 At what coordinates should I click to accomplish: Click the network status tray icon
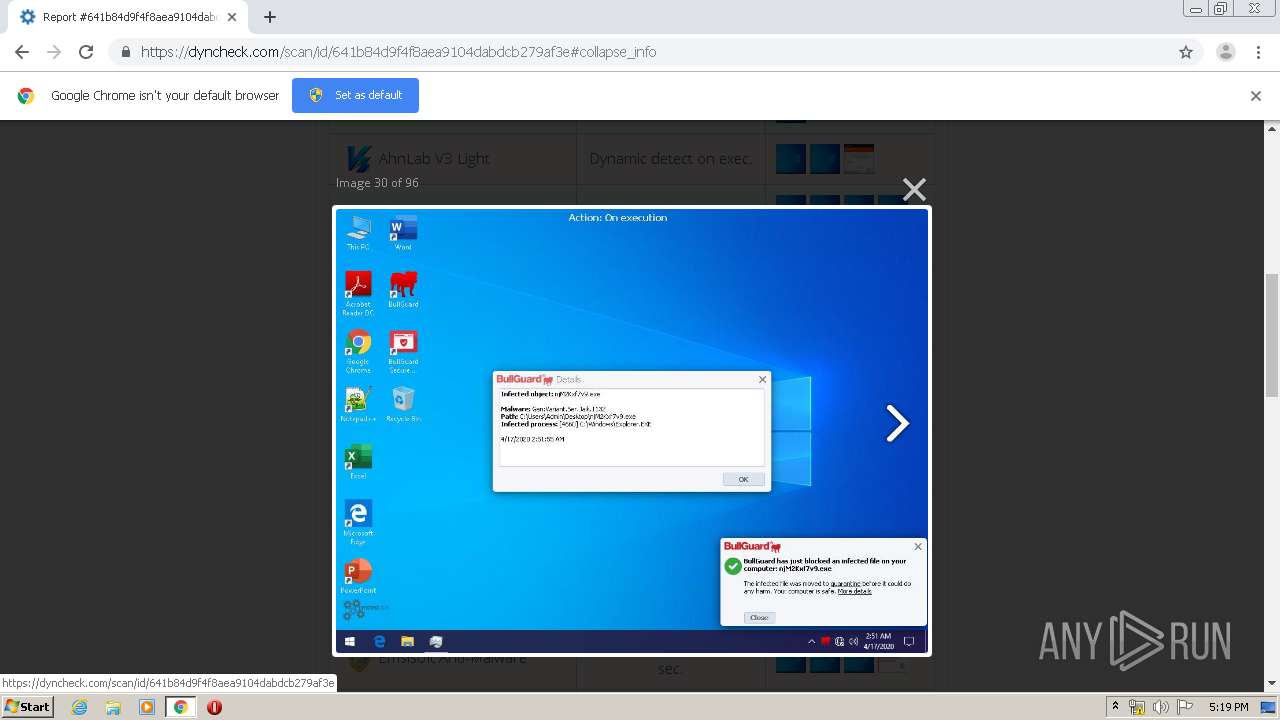pyautogui.click(x=1137, y=707)
